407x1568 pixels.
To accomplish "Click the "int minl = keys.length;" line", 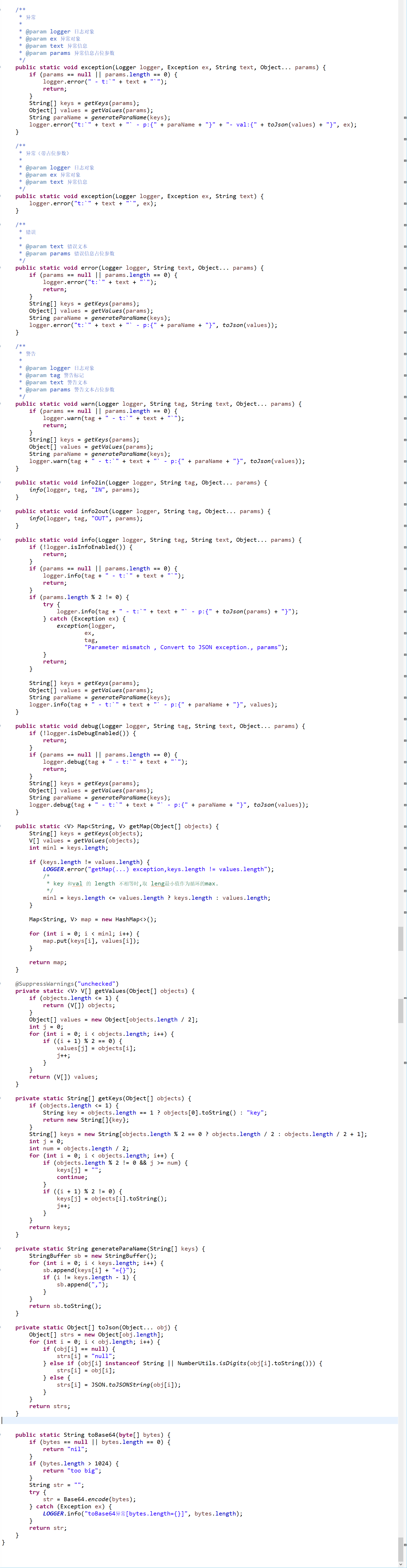I will point(69,848).
